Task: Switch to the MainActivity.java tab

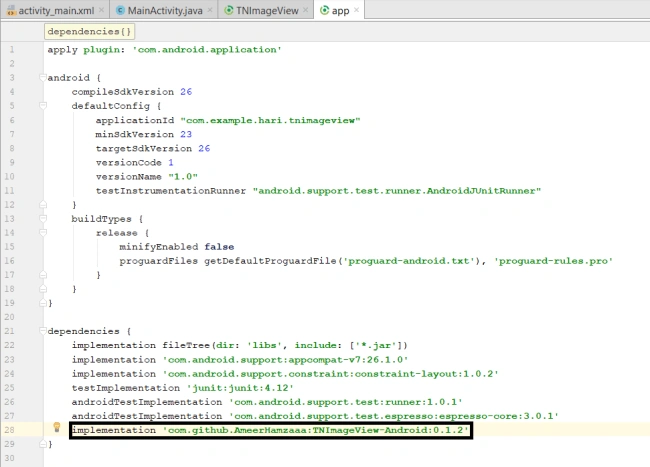Action: tap(165, 10)
